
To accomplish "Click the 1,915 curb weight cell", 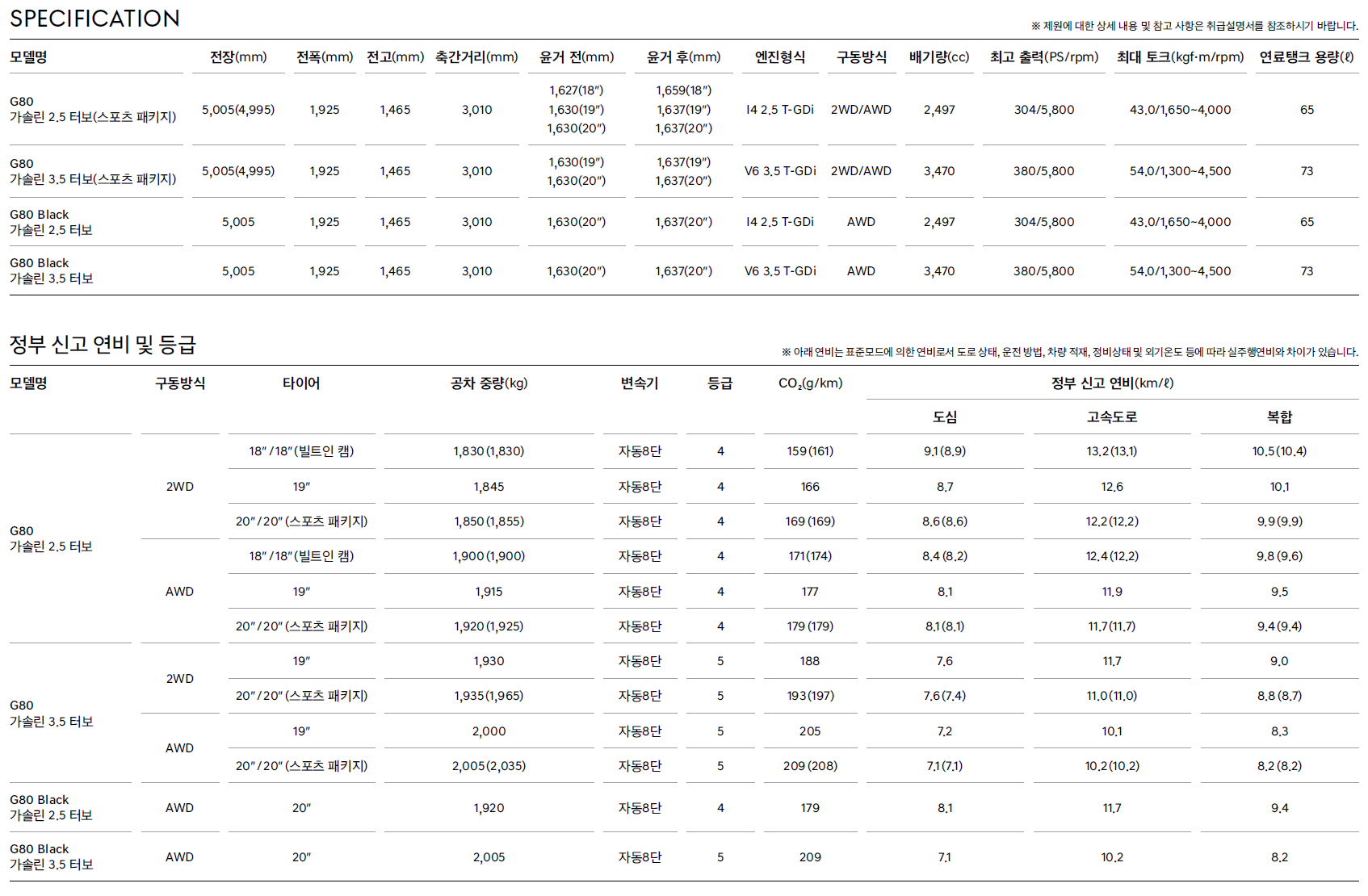I will coord(489,592).
